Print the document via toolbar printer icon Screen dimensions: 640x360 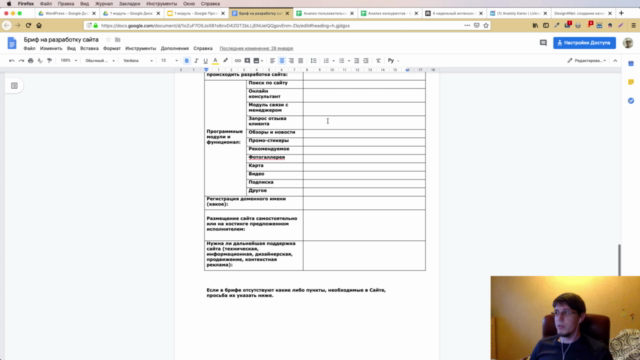30,61
